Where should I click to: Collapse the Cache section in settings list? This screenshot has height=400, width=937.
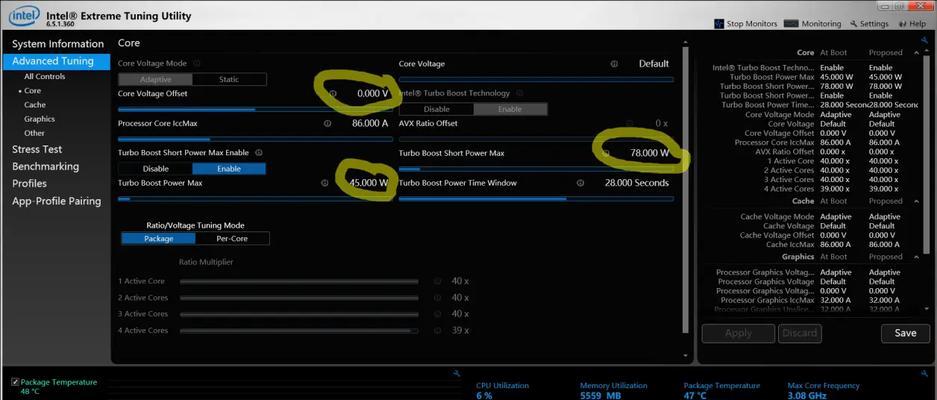916,201
